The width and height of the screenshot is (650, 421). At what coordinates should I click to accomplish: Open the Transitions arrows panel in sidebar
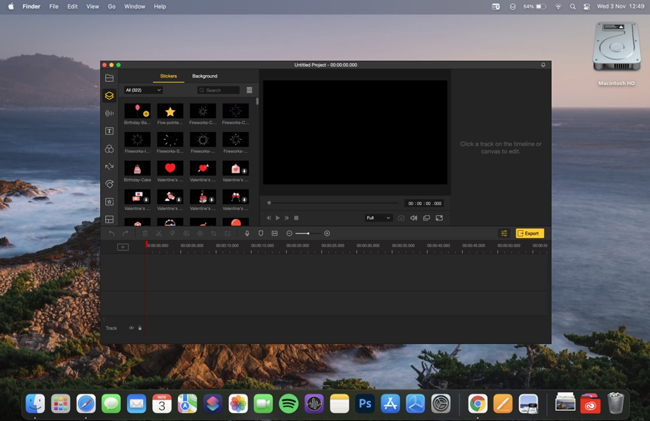109,166
